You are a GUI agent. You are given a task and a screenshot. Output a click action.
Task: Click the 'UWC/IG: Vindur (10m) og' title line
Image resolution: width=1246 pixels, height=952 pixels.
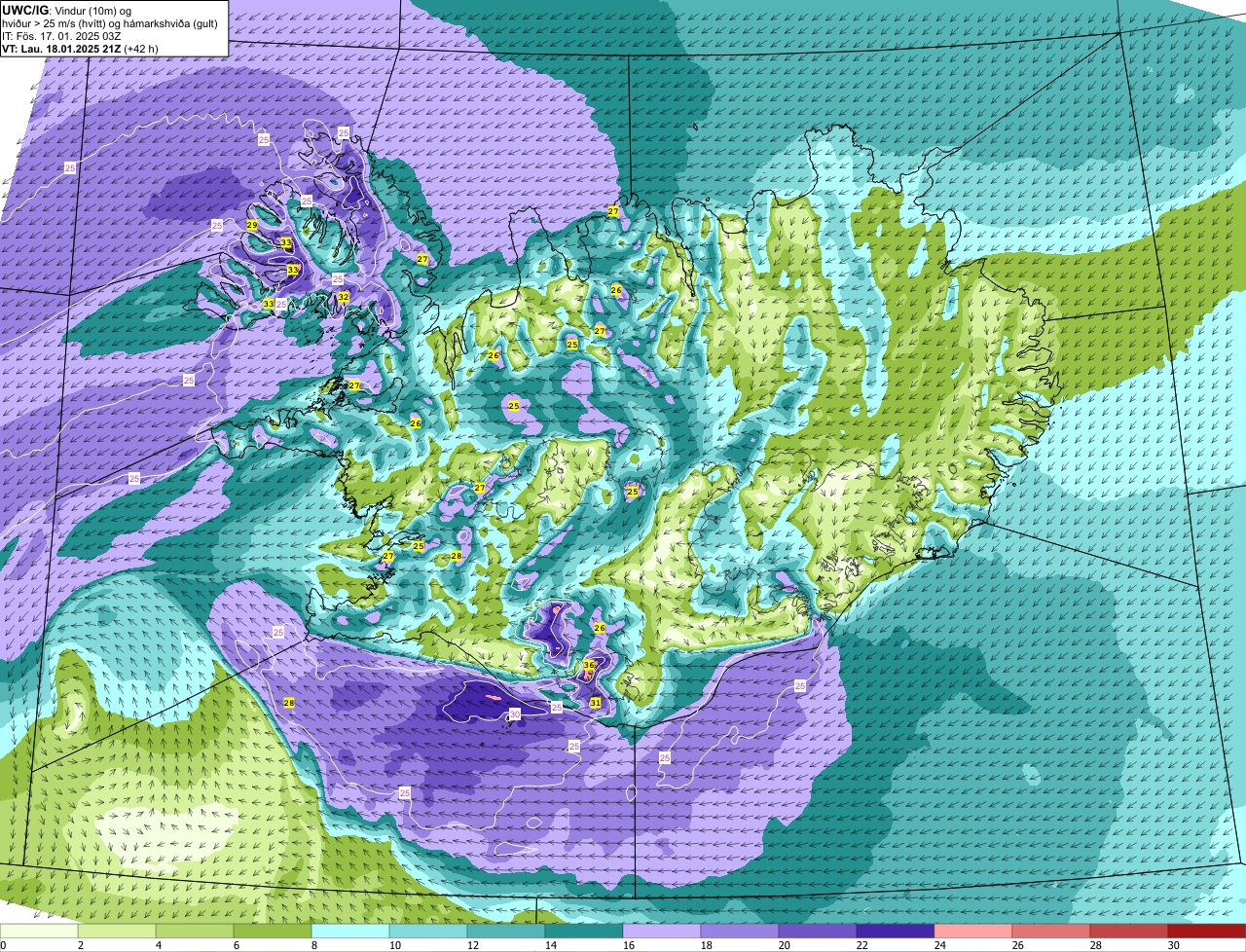pyautogui.click(x=66, y=10)
